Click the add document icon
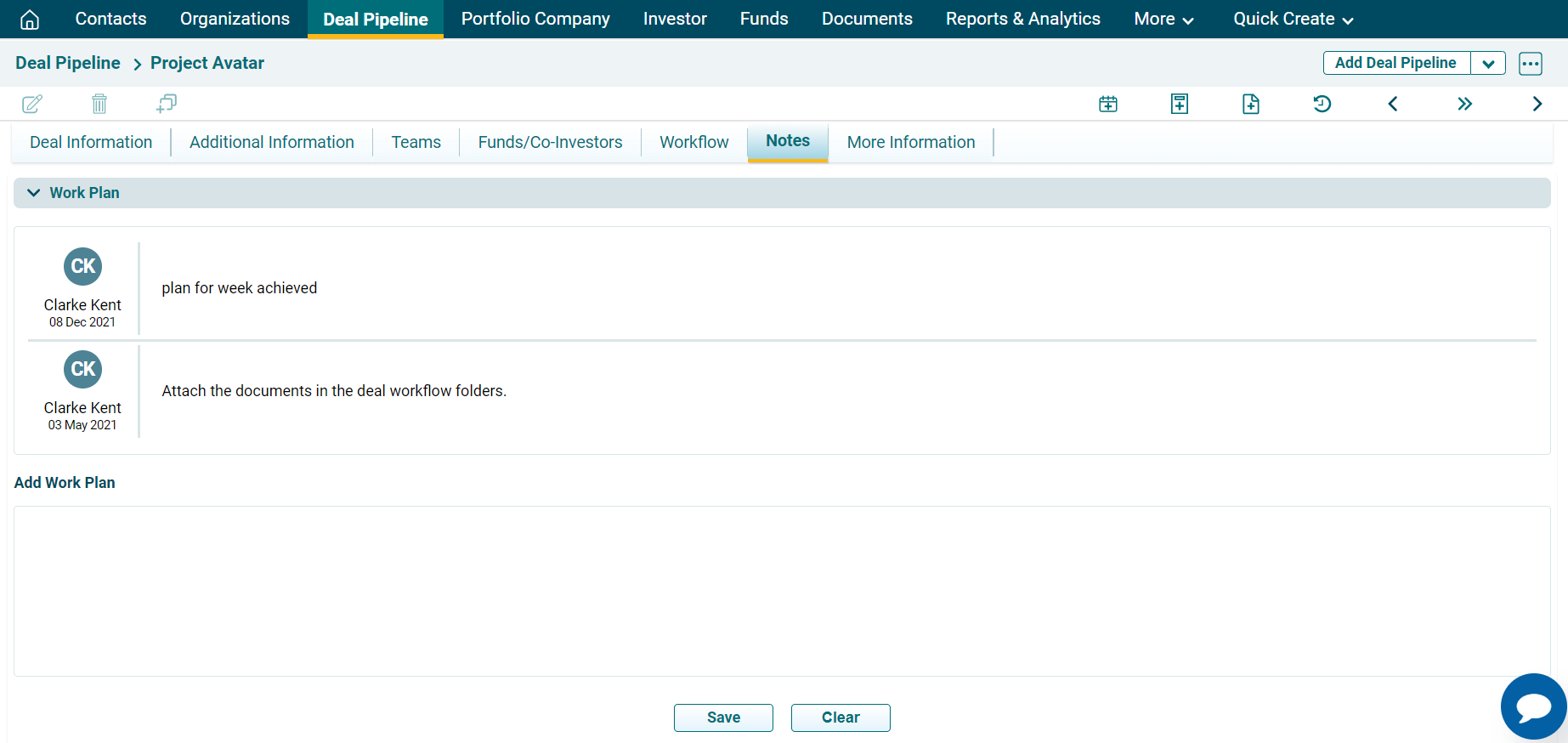The height and width of the screenshot is (743, 1568). tap(1251, 104)
